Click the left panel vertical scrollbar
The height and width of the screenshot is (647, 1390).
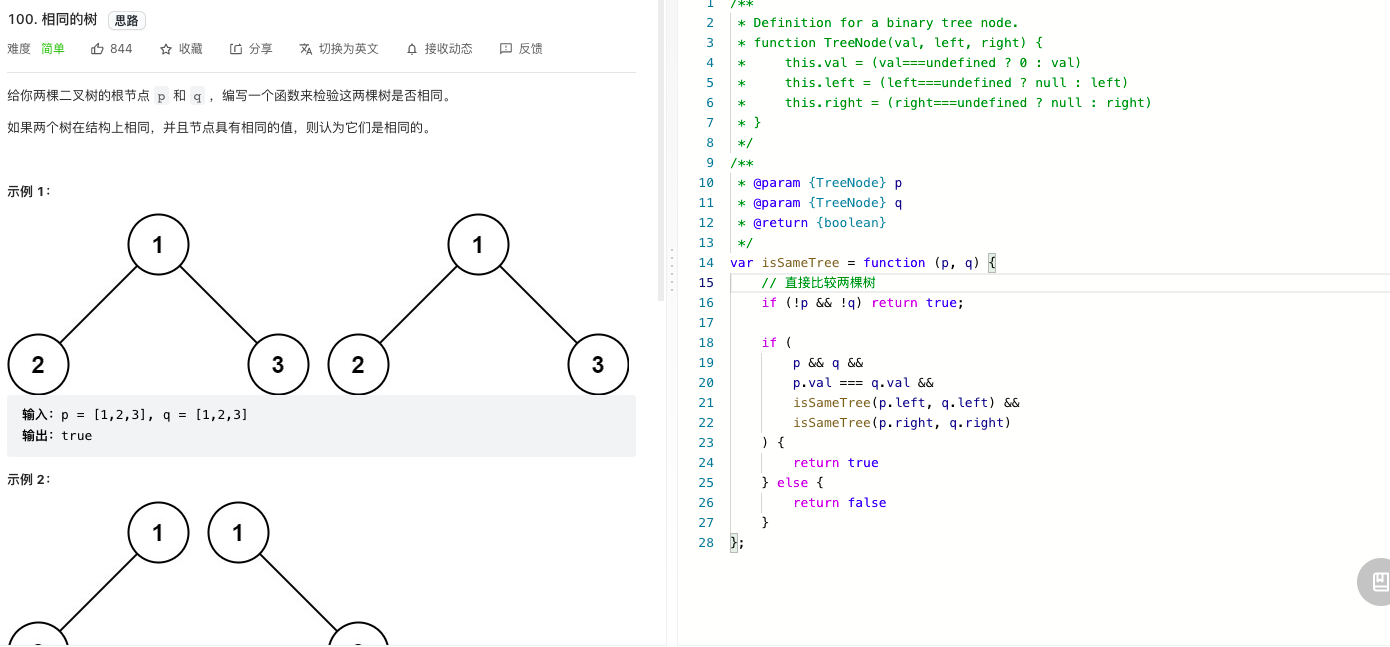click(661, 150)
